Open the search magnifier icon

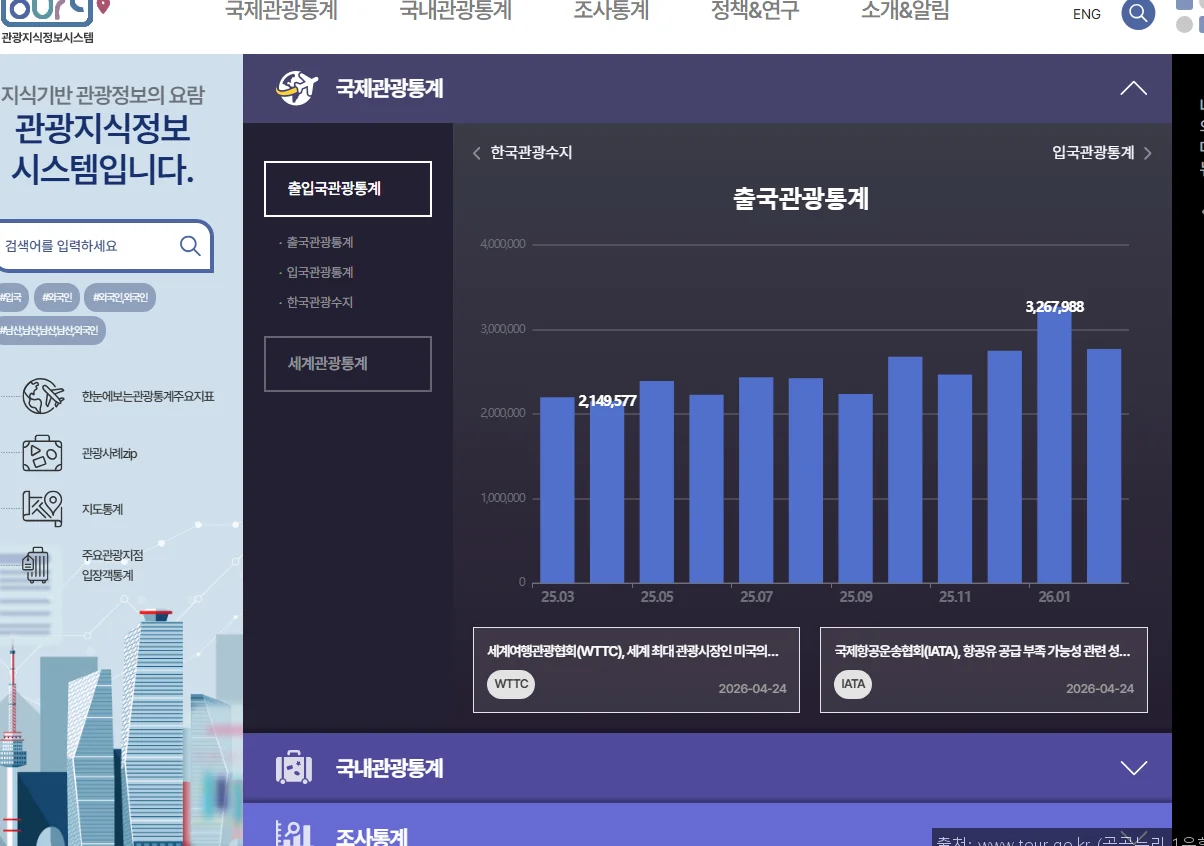[x=1138, y=15]
